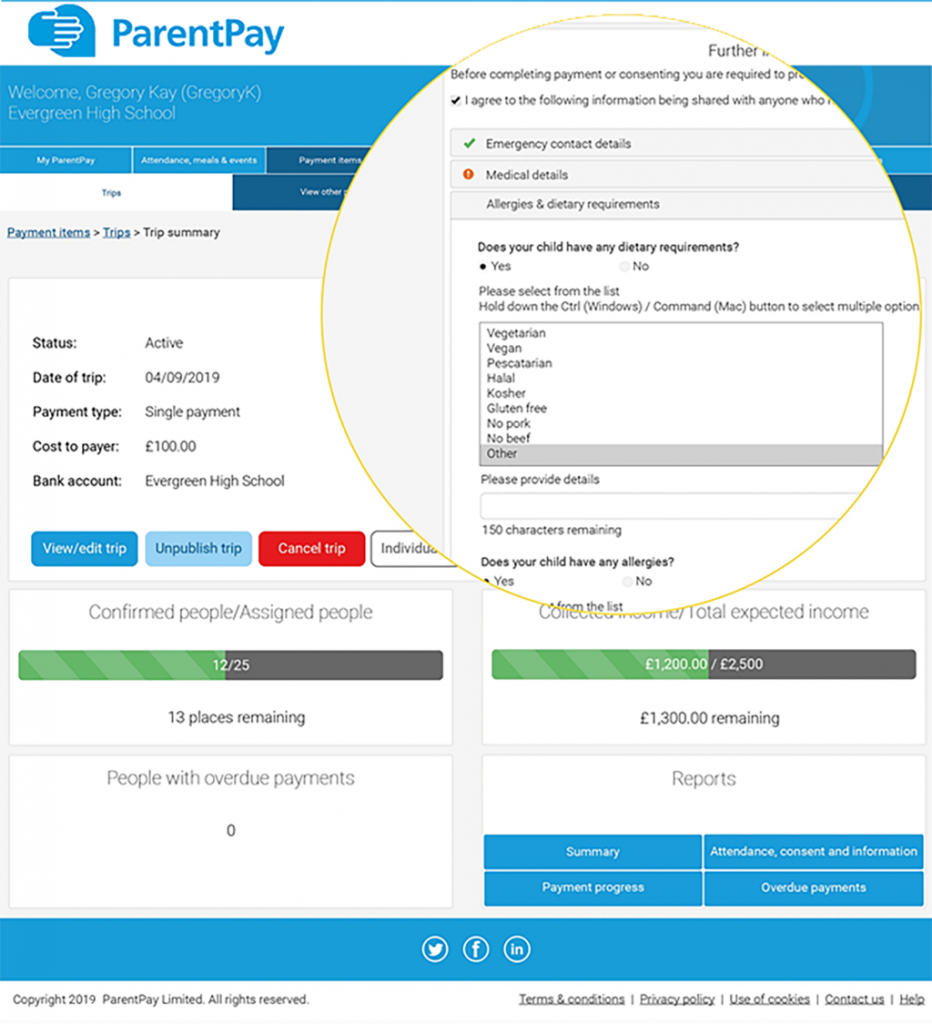Screen dimensions: 932x1024
Task: Open the Privacy policy link
Action: point(677,999)
